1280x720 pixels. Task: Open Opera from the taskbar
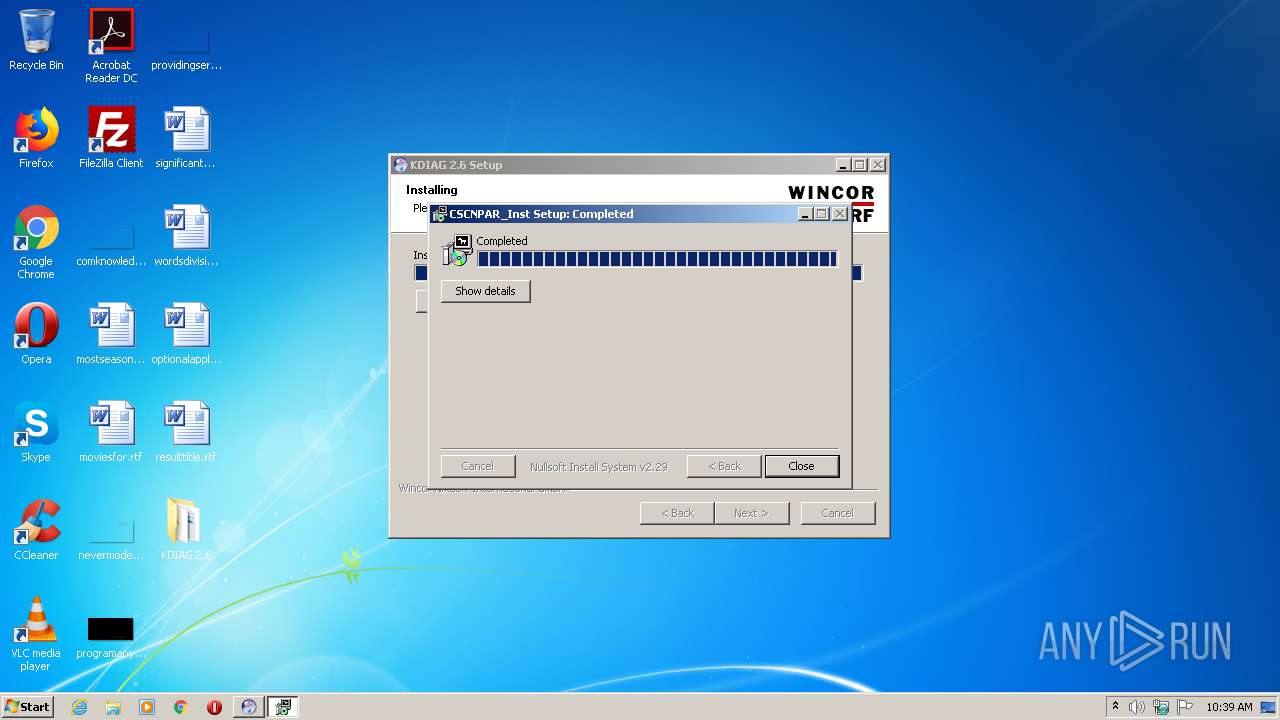214,707
